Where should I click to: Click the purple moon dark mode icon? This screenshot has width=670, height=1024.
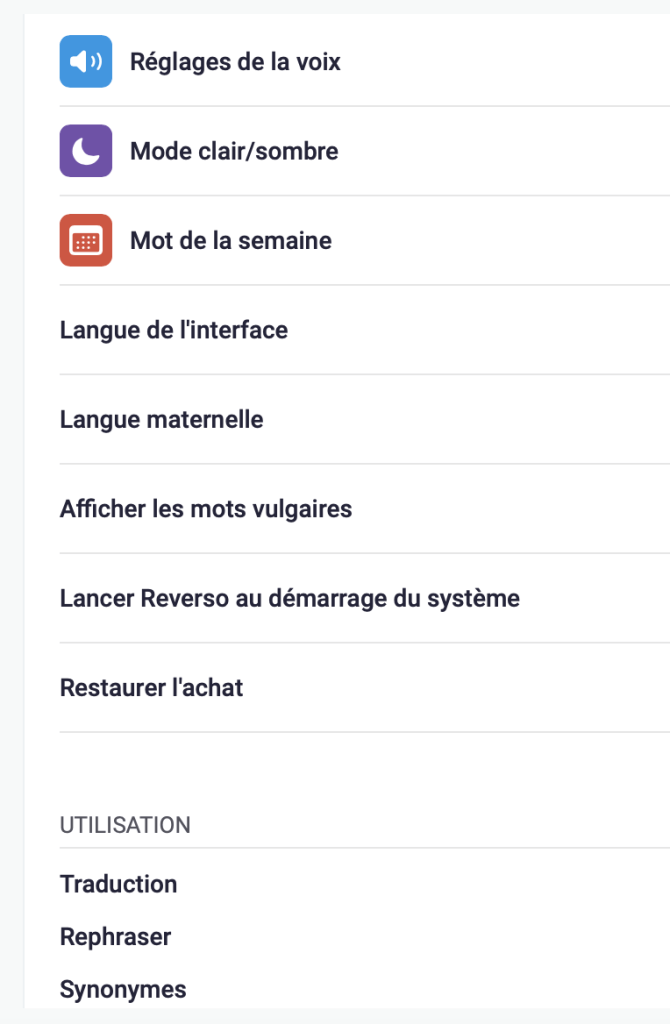click(x=86, y=151)
